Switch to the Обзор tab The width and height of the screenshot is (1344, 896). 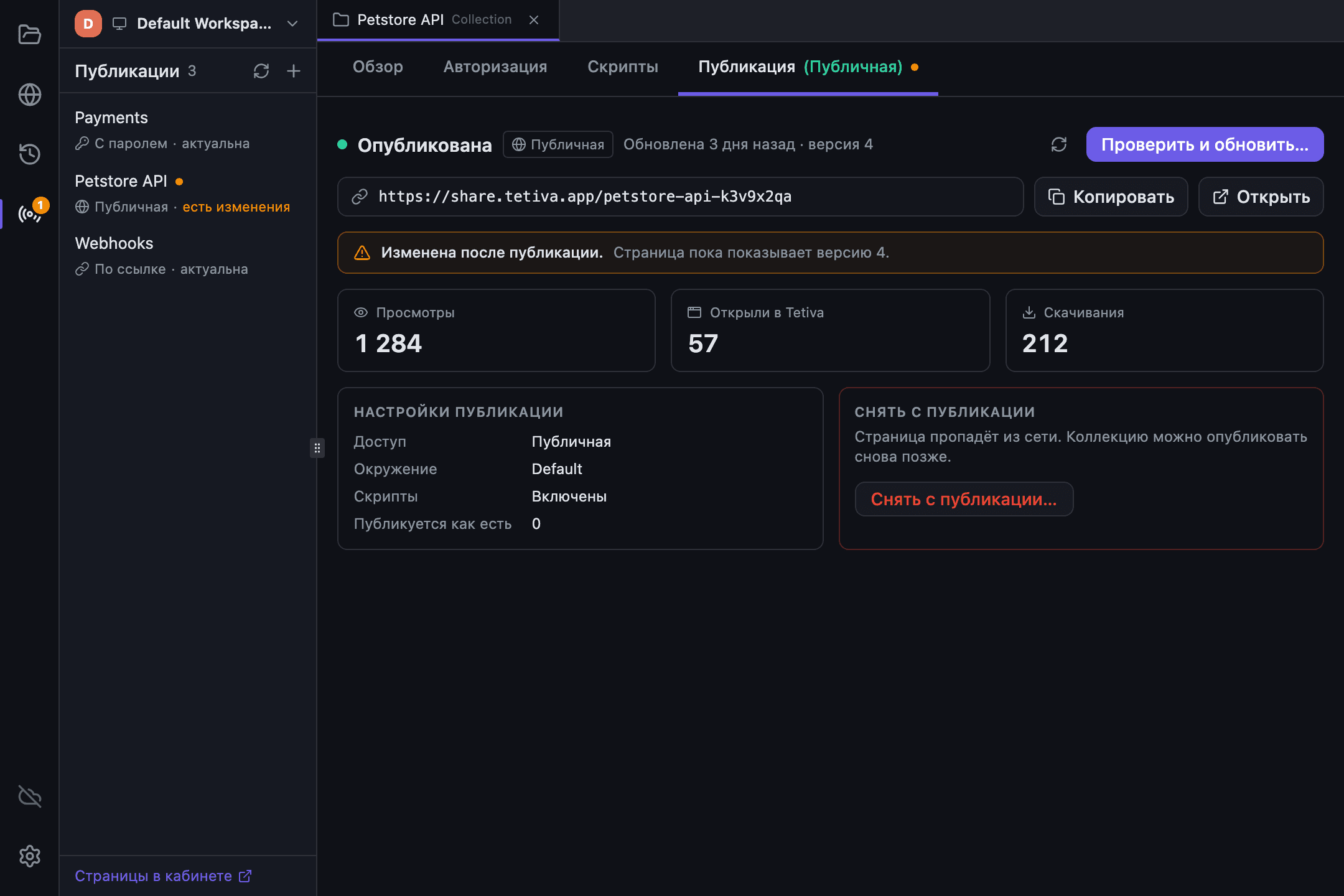[x=378, y=67]
